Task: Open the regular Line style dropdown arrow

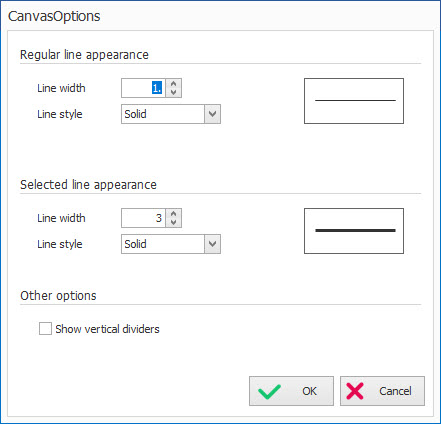Action: (212, 114)
